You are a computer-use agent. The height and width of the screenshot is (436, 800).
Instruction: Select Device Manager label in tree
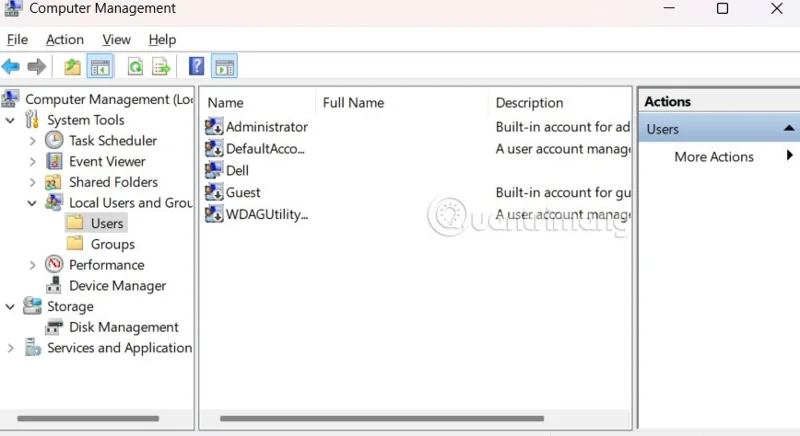(x=117, y=286)
